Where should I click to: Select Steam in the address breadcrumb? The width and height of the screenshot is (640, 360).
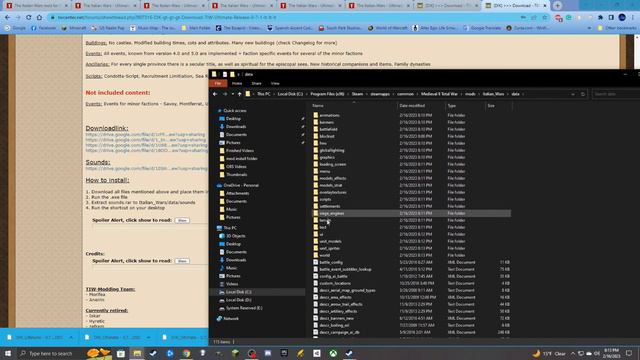[x=357, y=94]
